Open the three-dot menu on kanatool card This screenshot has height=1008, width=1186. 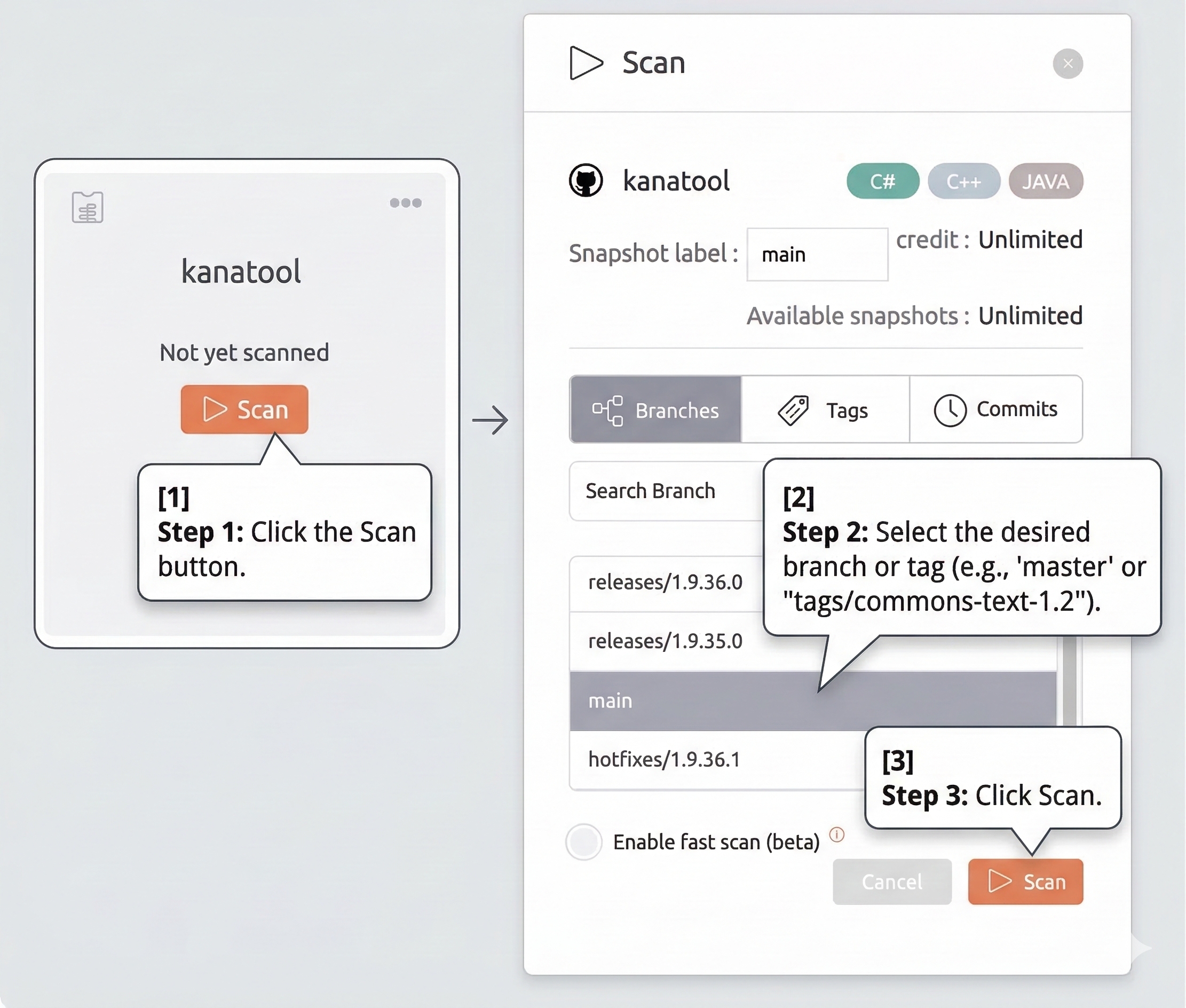(405, 203)
